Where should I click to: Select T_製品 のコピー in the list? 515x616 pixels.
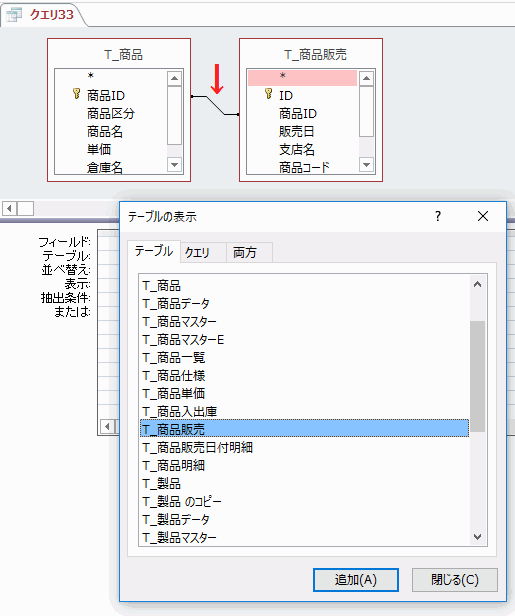click(x=304, y=501)
